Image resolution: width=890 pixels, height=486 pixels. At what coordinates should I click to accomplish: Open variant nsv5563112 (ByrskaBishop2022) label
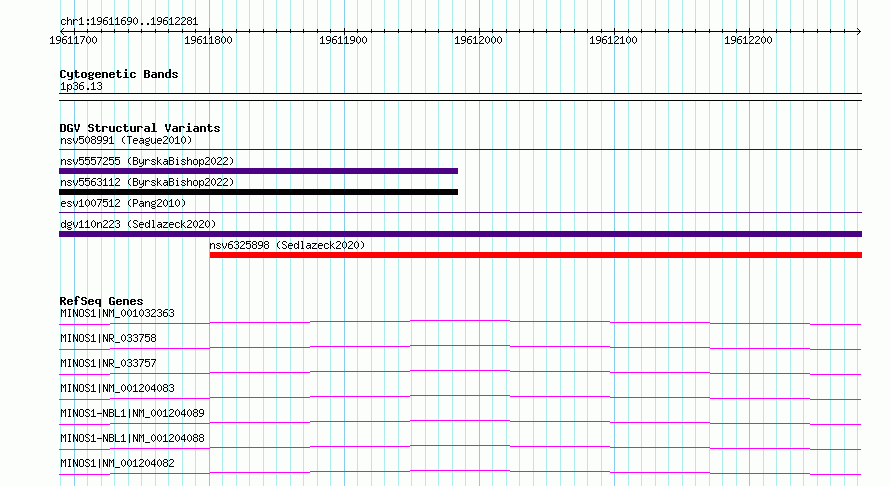pos(147,182)
